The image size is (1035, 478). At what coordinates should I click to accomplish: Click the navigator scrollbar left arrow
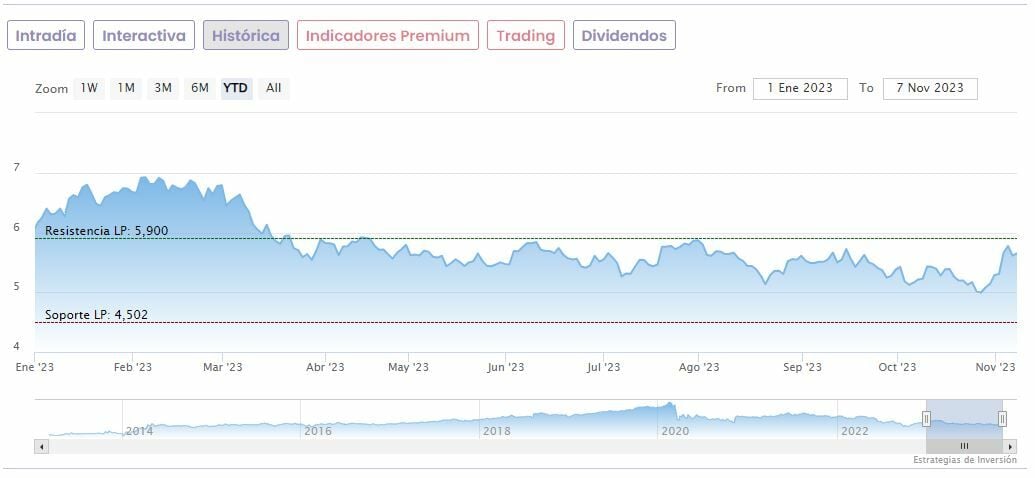pyautogui.click(x=41, y=446)
